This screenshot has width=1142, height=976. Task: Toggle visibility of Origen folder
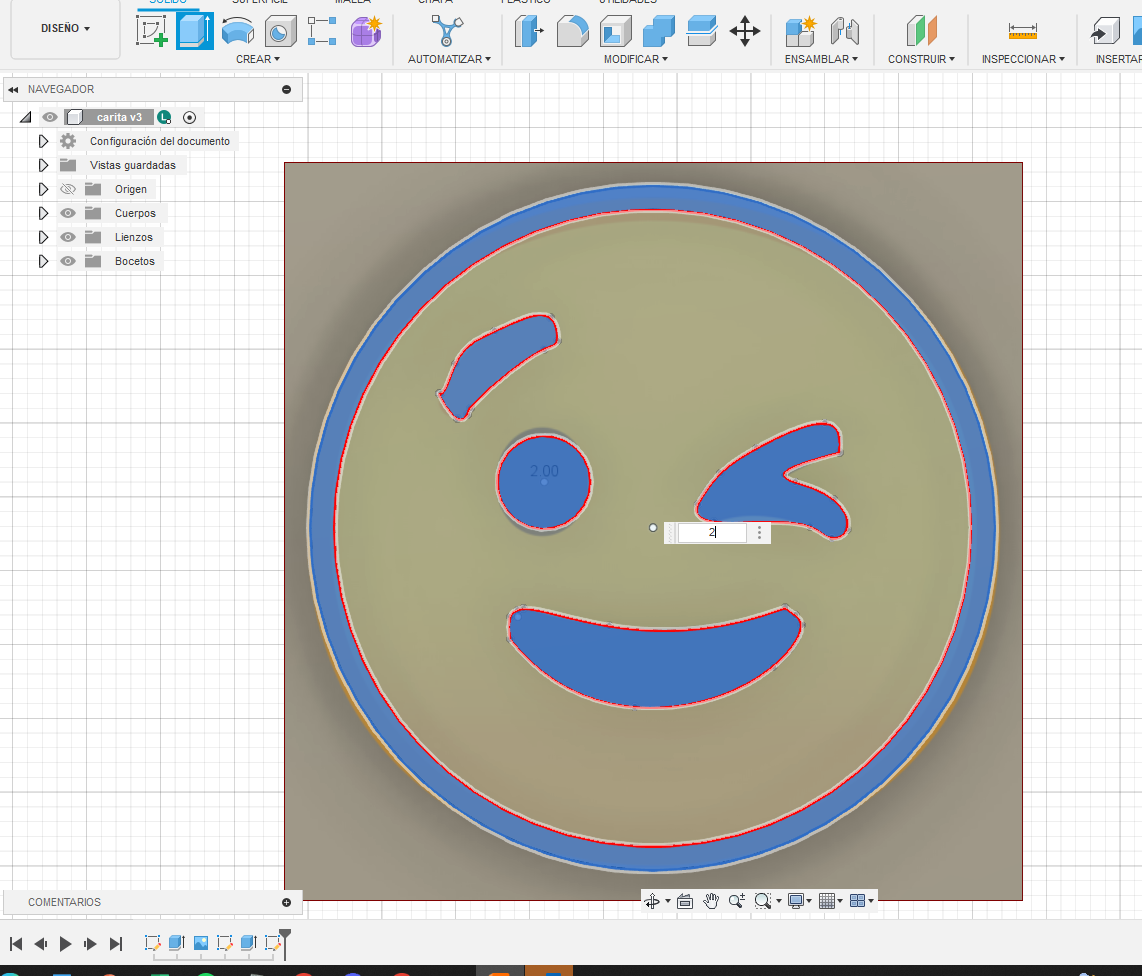pos(68,189)
